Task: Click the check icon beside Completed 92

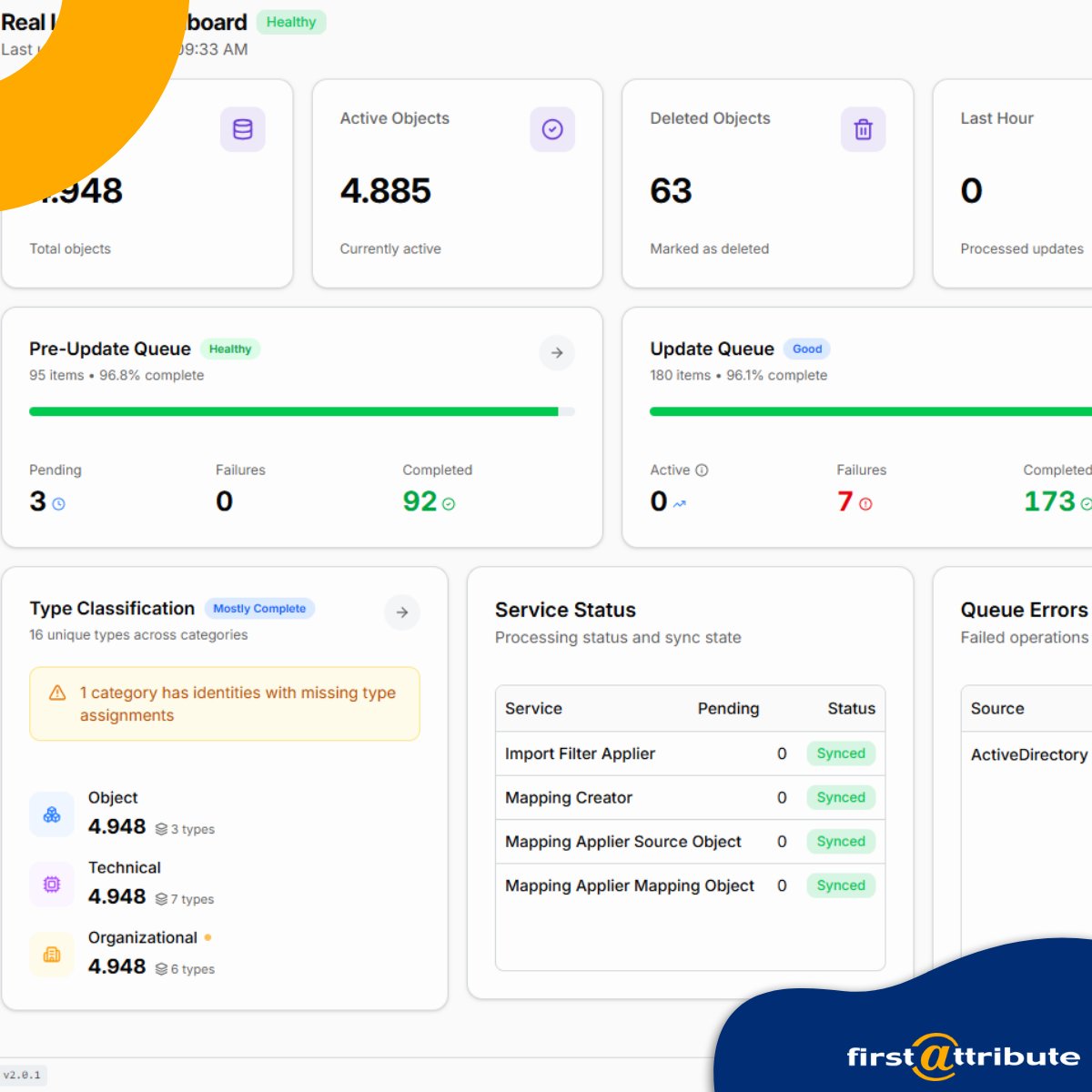Action: pos(449,503)
